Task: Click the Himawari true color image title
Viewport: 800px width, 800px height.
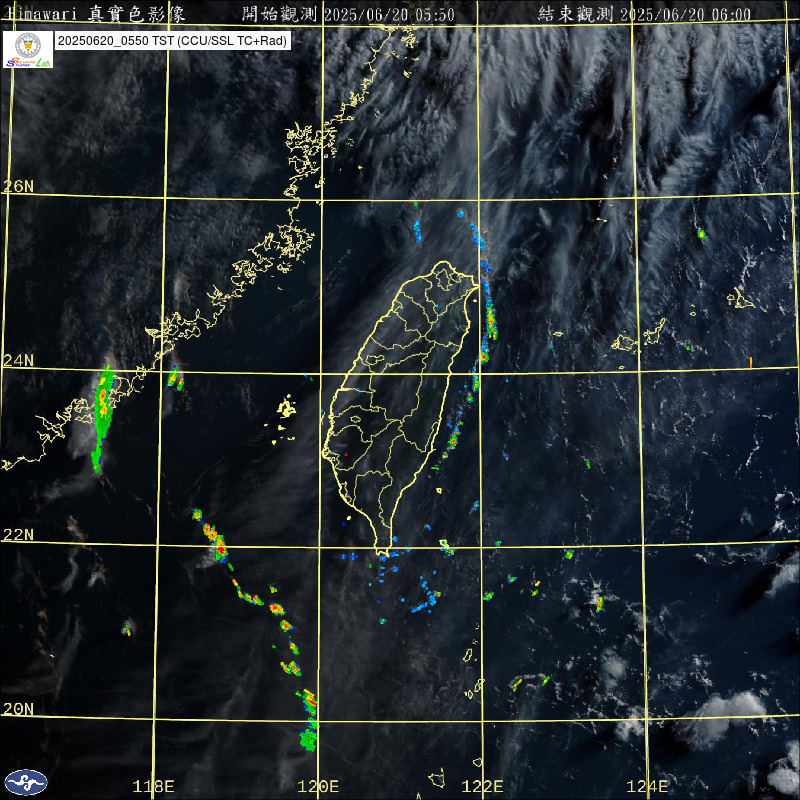Action: (97, 14)
